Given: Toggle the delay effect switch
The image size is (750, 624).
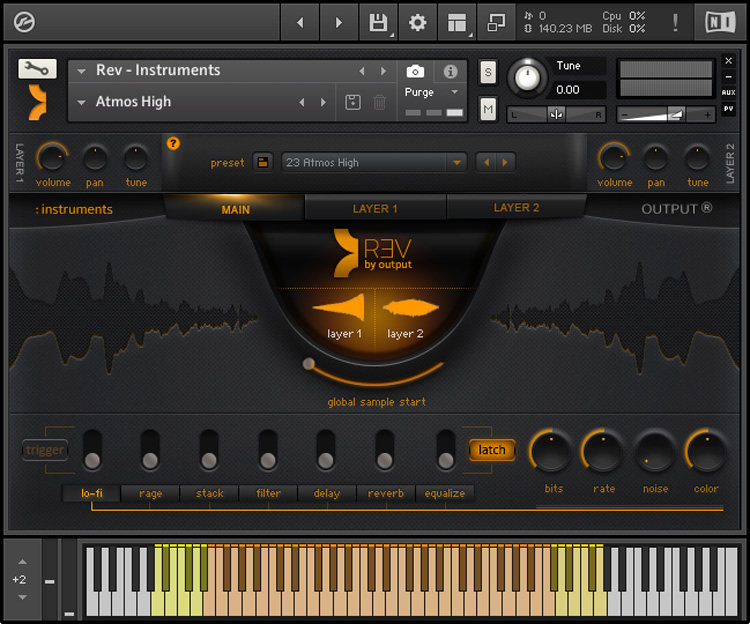Looking at the screenshot, I should tap(326, 449).
